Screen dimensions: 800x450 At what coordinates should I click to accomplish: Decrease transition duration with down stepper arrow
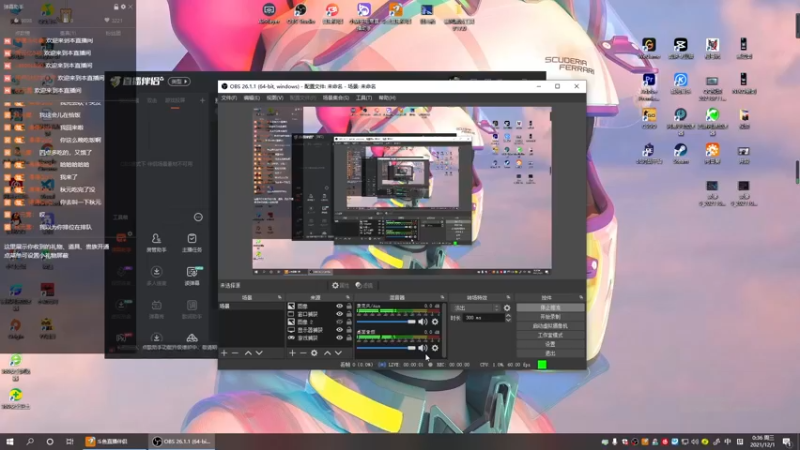click(x=508, y=320)
